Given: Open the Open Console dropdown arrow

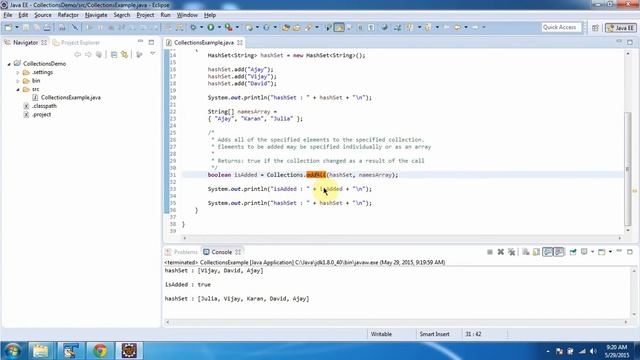Looking at the screenshot, I should (610, 252).
